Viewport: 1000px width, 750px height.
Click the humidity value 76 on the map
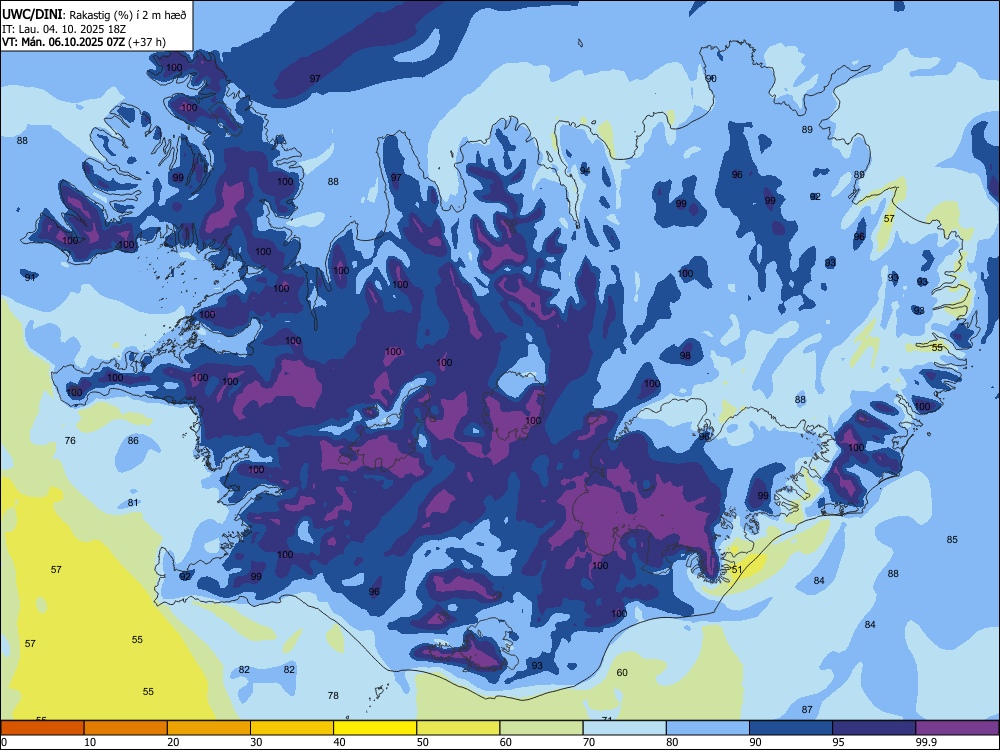coord(70,441)
